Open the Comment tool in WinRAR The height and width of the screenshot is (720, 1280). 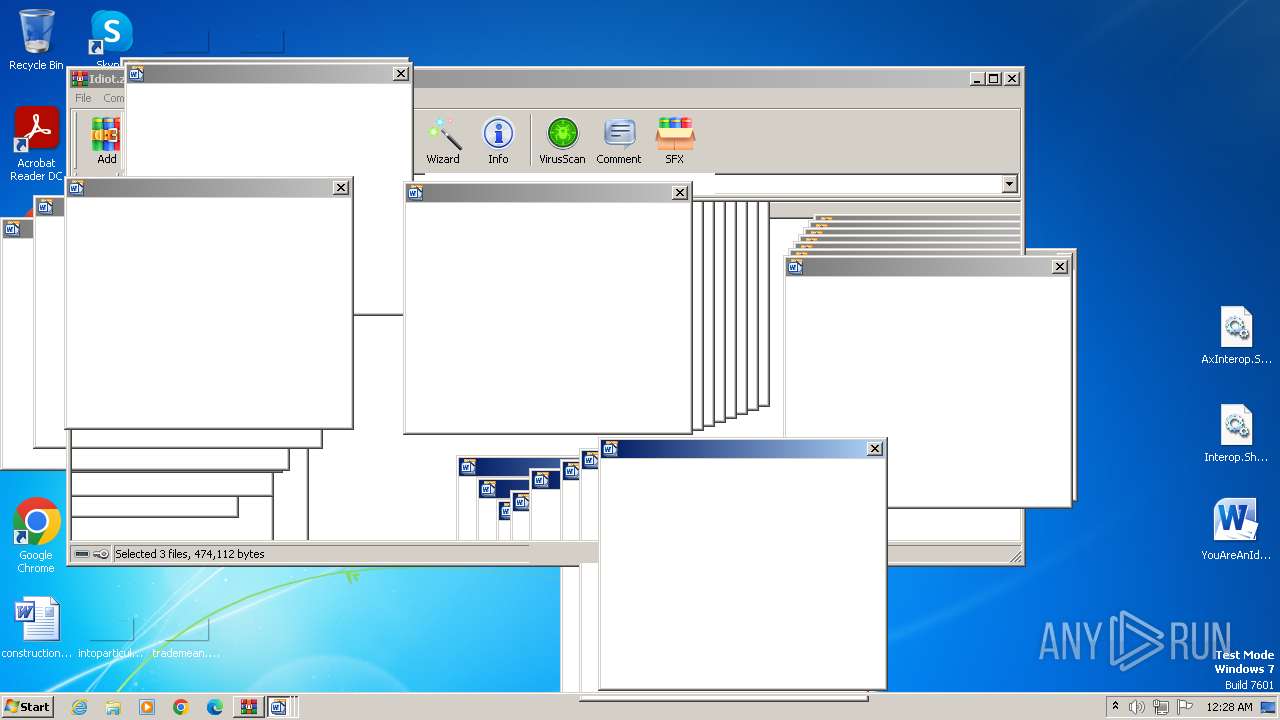[619, 140]
